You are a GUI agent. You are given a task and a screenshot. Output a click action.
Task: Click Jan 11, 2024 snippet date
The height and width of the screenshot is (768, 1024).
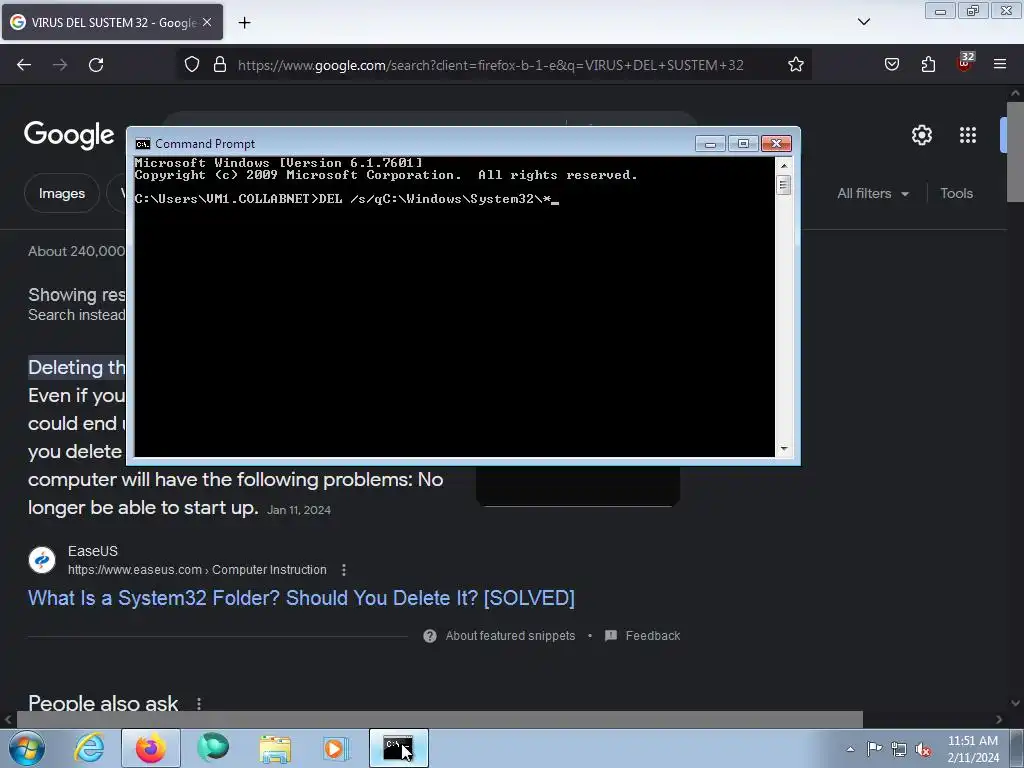click(x=298, y=510)
